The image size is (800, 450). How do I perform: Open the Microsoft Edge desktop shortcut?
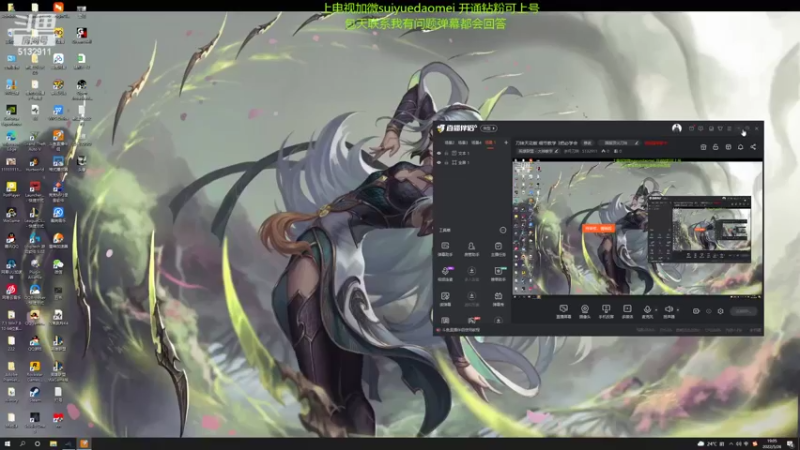11,138
